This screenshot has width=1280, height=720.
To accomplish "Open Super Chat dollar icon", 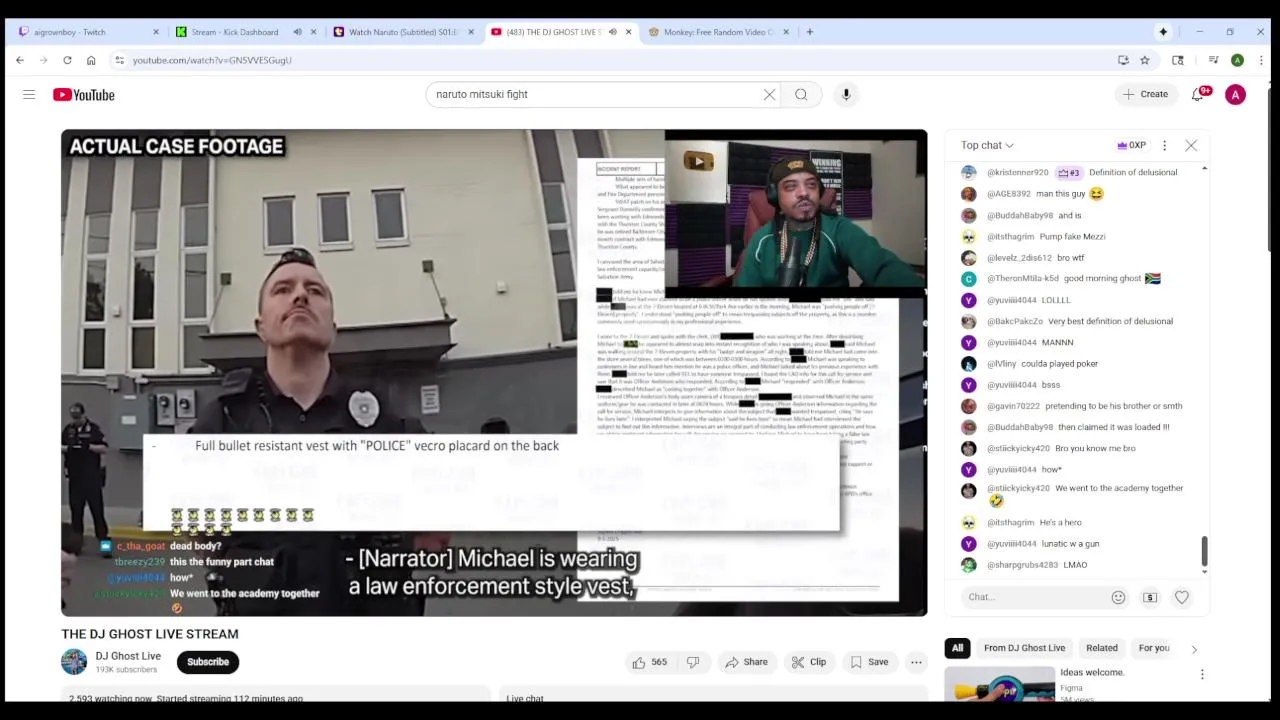I will 1150,597.
